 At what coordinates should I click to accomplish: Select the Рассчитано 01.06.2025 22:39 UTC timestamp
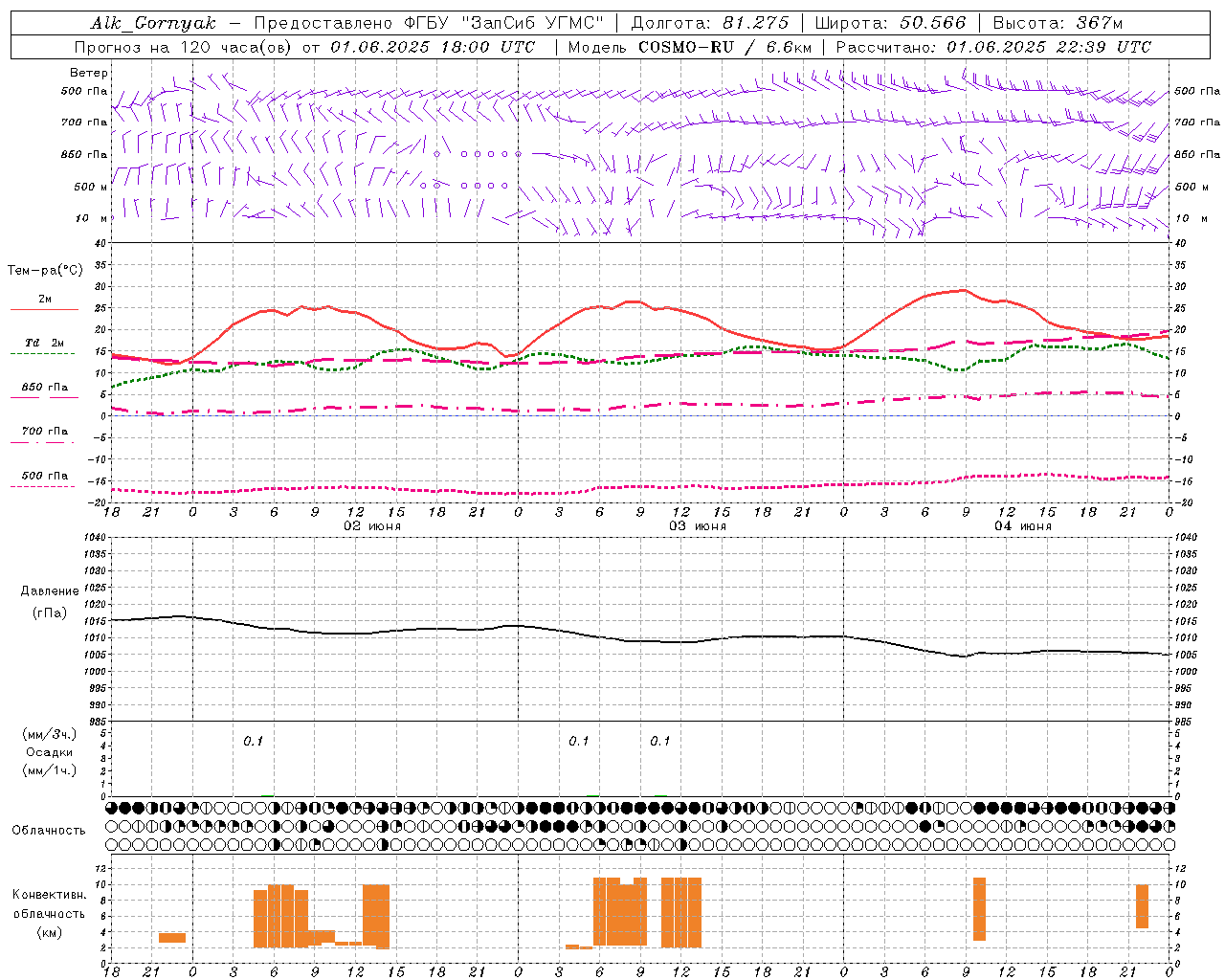pos(993,47)
